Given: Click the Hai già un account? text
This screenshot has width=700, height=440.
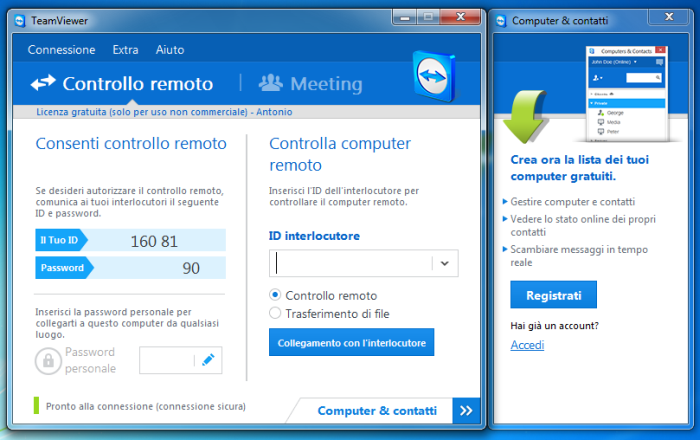Looking at the screenshot, I should point(554,326).
